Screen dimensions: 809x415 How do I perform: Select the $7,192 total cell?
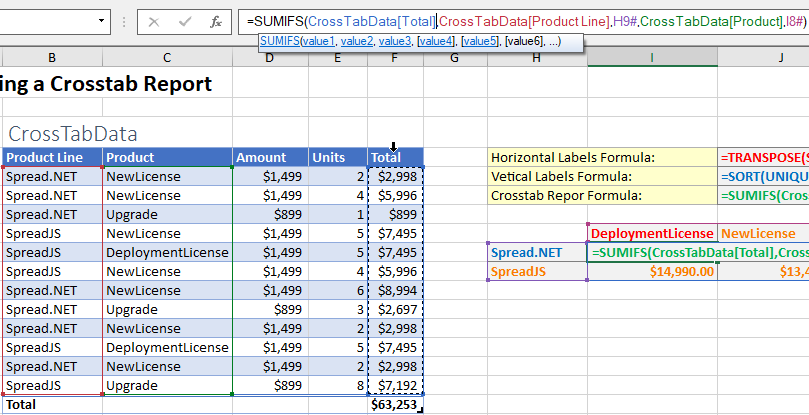pyautogui.click(x=395, y=386)
